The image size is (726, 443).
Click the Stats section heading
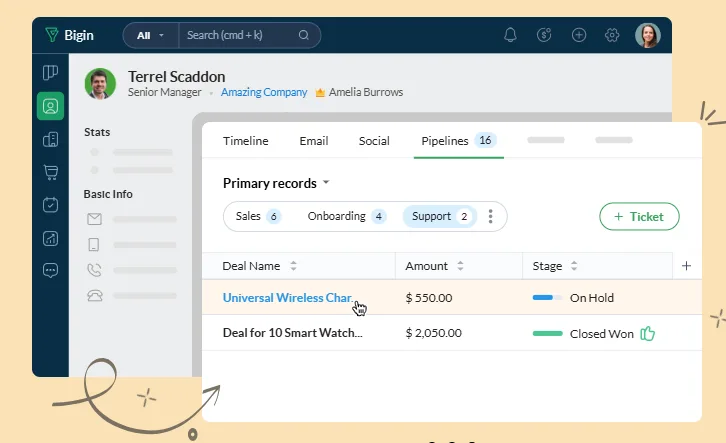[97, 132]
